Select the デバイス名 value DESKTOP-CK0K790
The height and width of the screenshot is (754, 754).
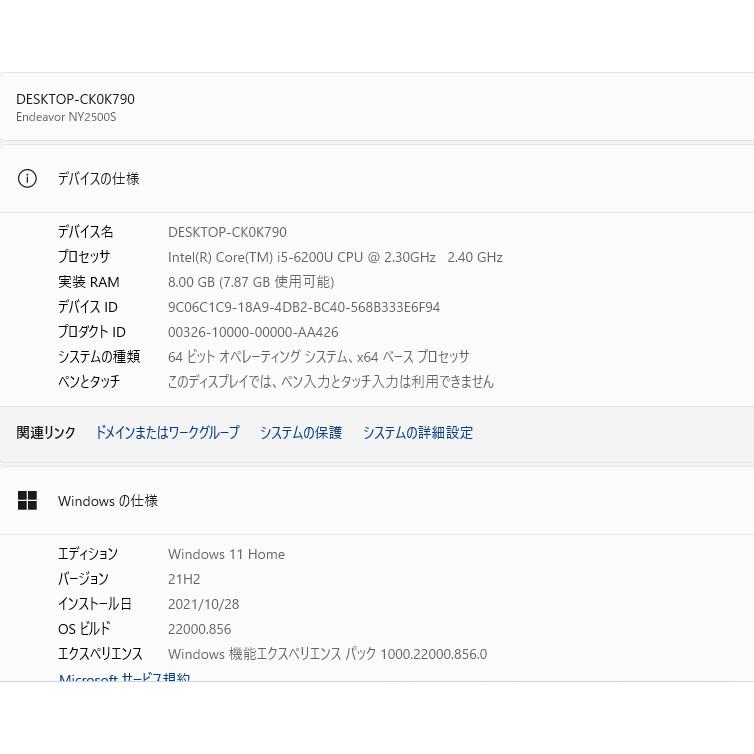pos(227,232)
